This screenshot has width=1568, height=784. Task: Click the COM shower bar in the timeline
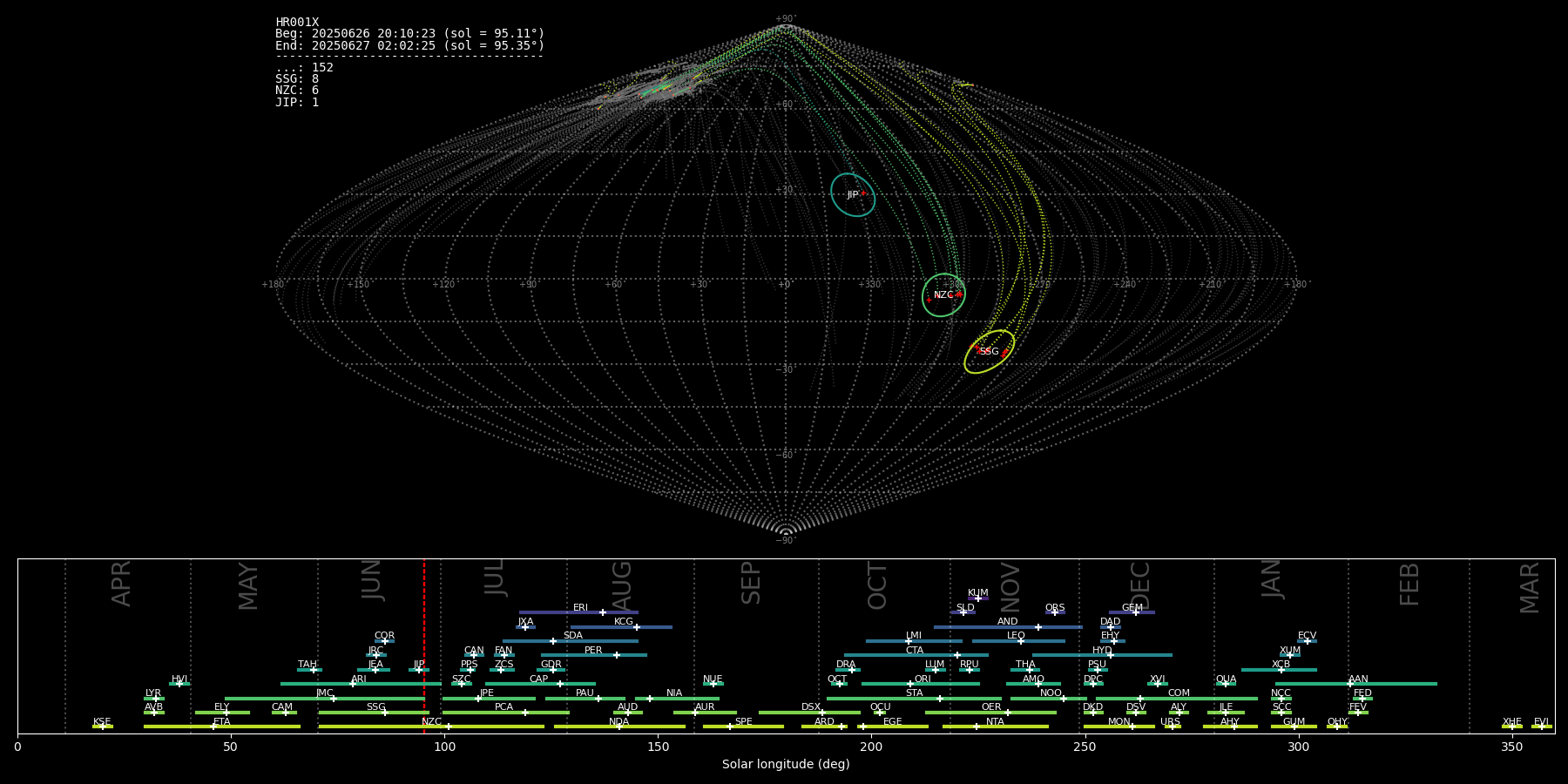pos(1177,699)
